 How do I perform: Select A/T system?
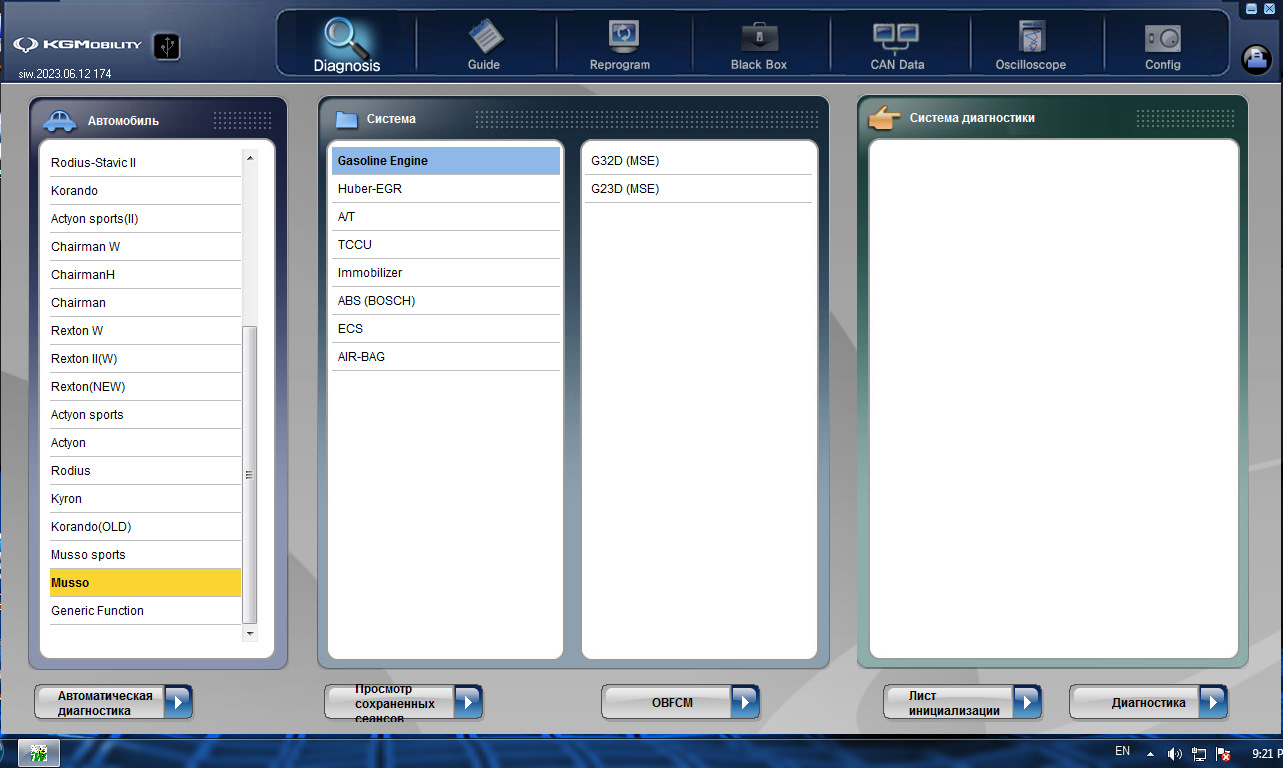coord(446,216)
